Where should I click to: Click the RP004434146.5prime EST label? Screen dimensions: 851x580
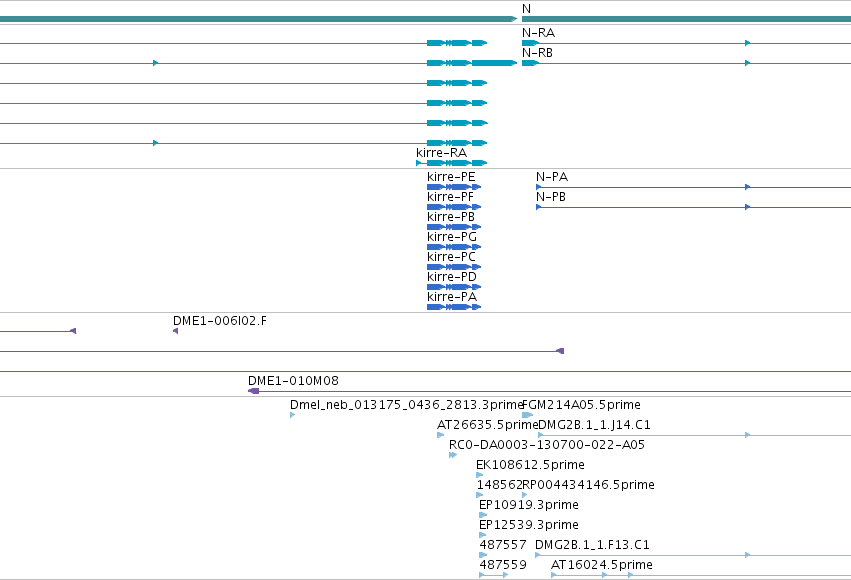tap(588, 485)
